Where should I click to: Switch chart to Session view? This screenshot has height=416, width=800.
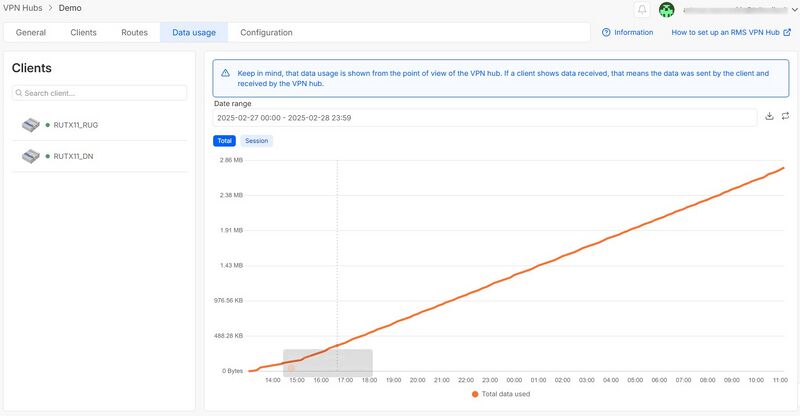(x=256, y=141)
